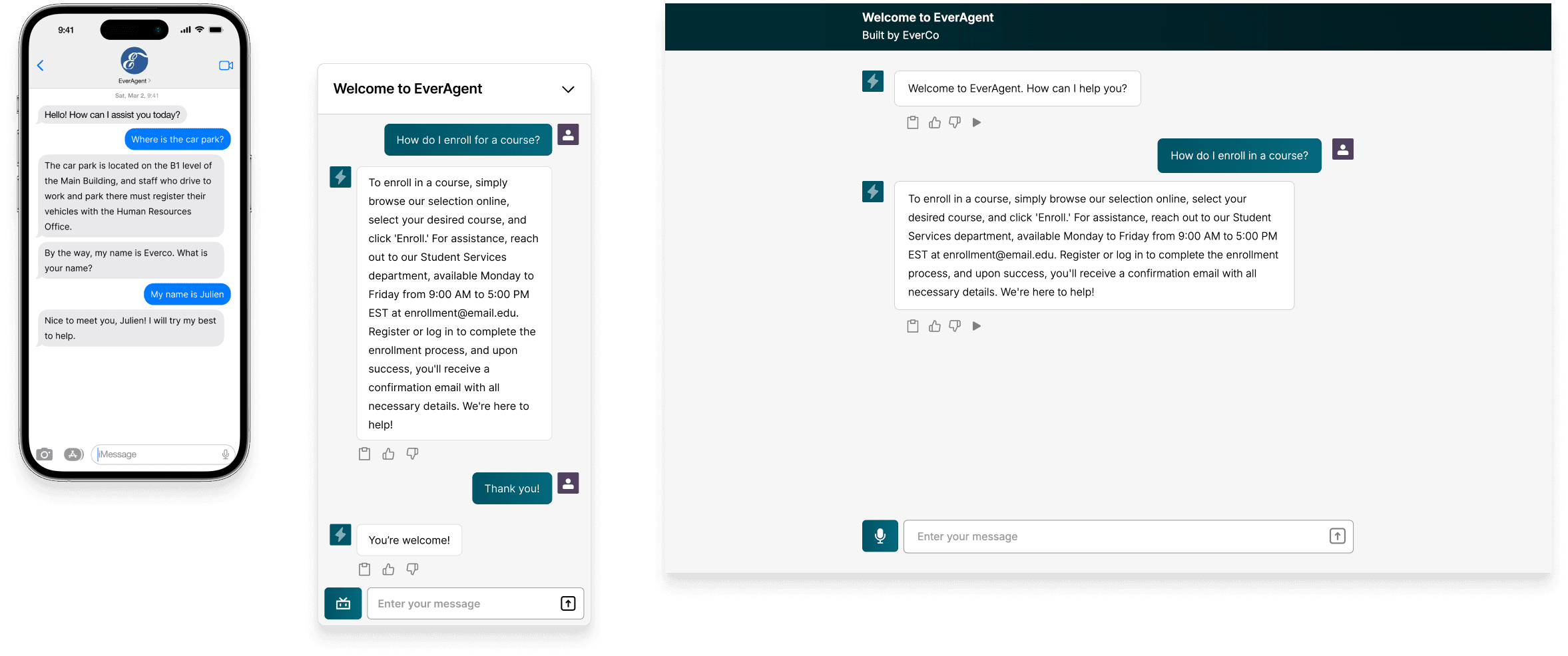Click bot avatar beside full-page welcome message
Screen dimensions: 1568x656
[x=873, y=81]
